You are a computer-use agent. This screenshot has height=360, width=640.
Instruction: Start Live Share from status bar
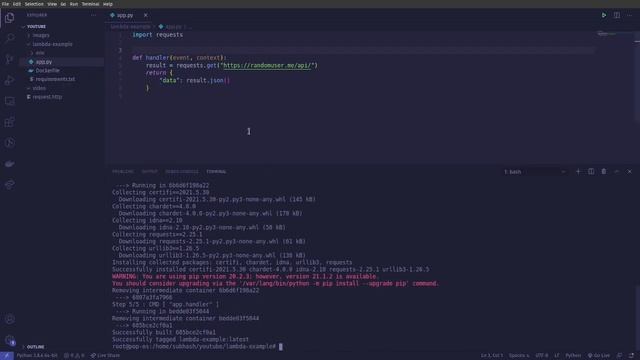coord(105,356)
